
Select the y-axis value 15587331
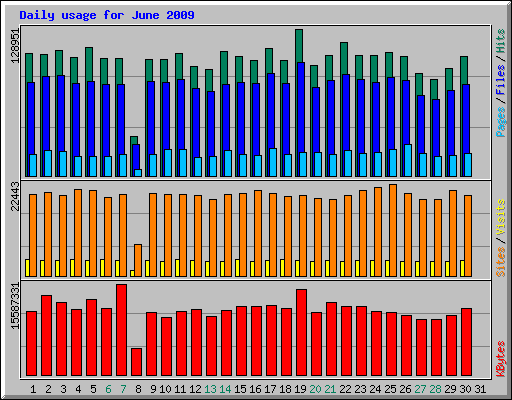[15, 306]
